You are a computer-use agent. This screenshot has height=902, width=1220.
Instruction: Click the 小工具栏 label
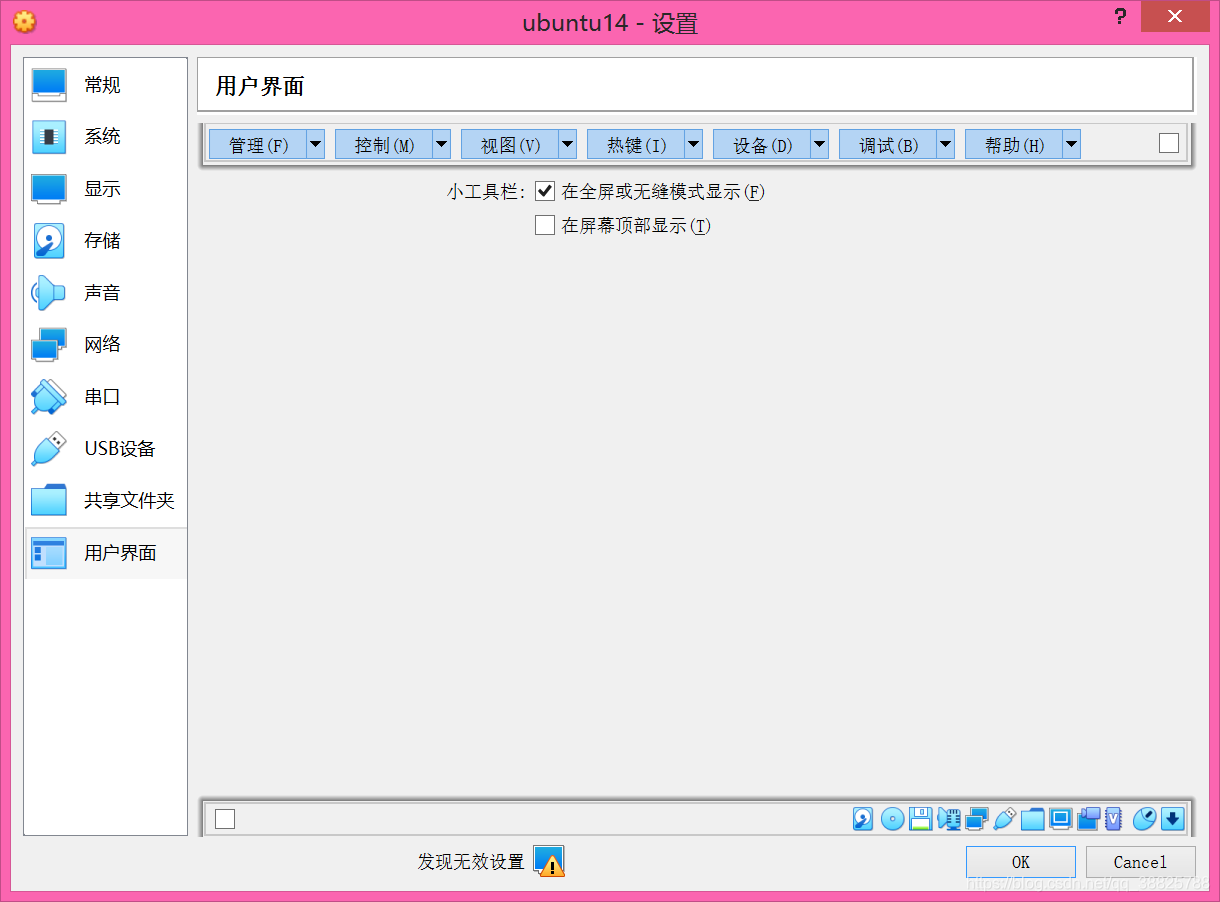485,192
